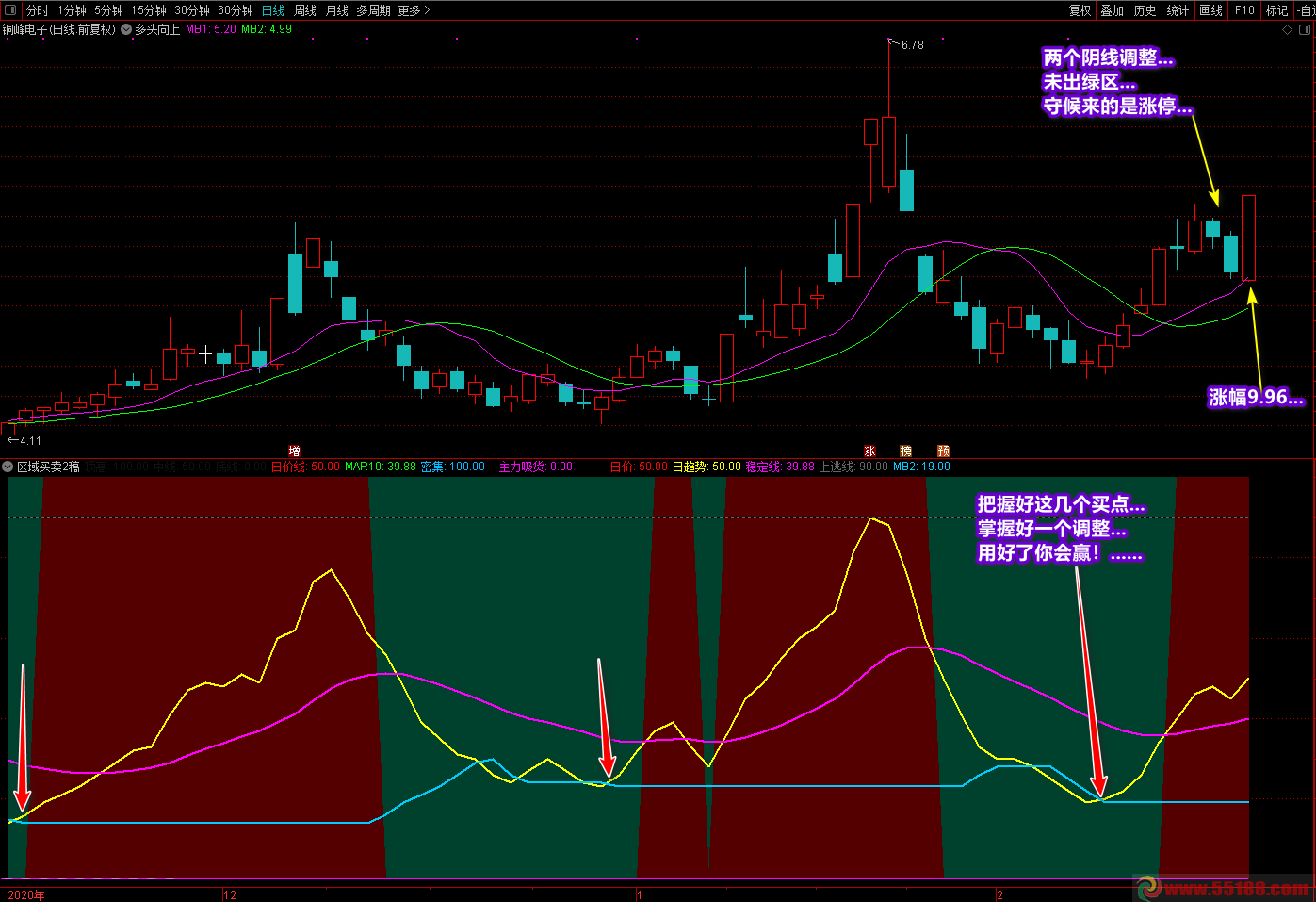Open the 画线 drawing tools

(1211, 10)
